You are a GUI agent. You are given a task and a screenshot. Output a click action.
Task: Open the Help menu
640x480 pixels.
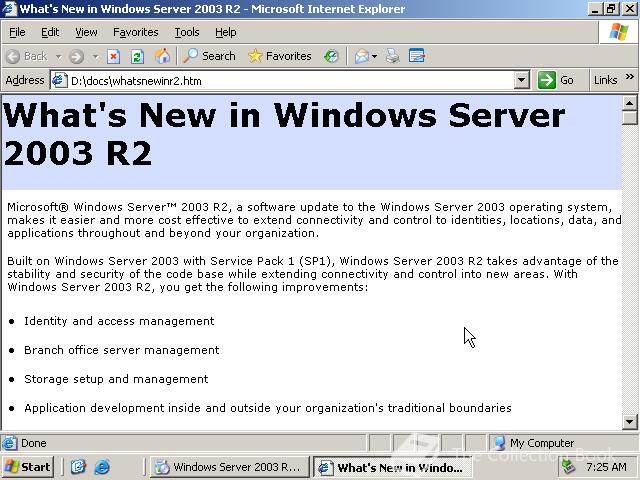[226, 32]
